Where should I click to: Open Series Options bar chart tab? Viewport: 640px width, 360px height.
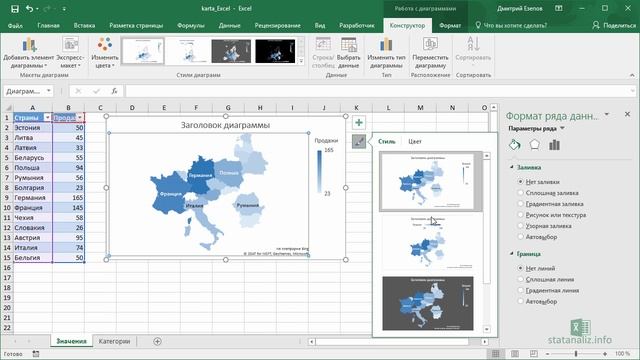point(554,144)
